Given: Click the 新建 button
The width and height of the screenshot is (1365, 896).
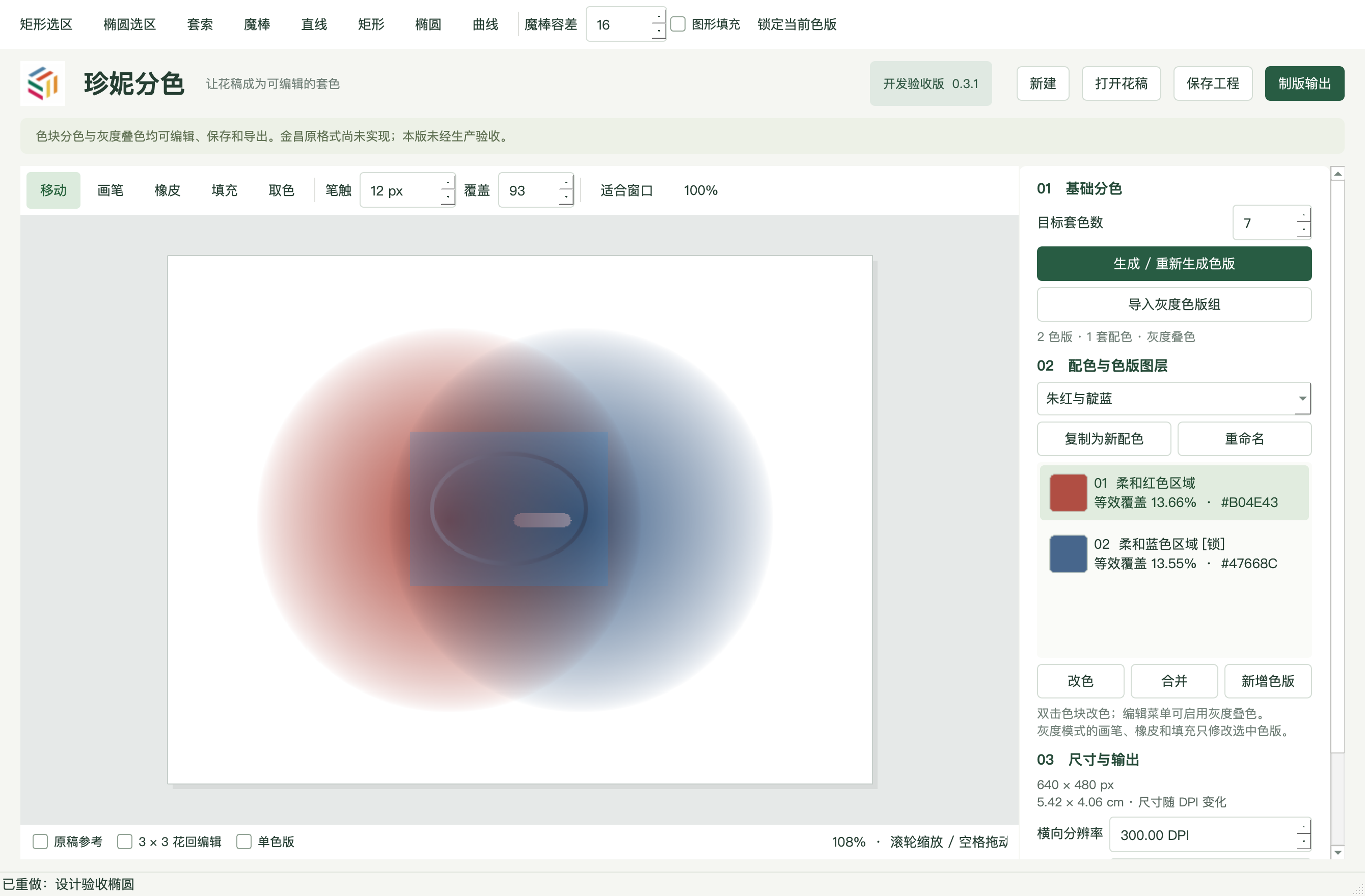Looking at the screenshot, I should [x=1043, y=83].
